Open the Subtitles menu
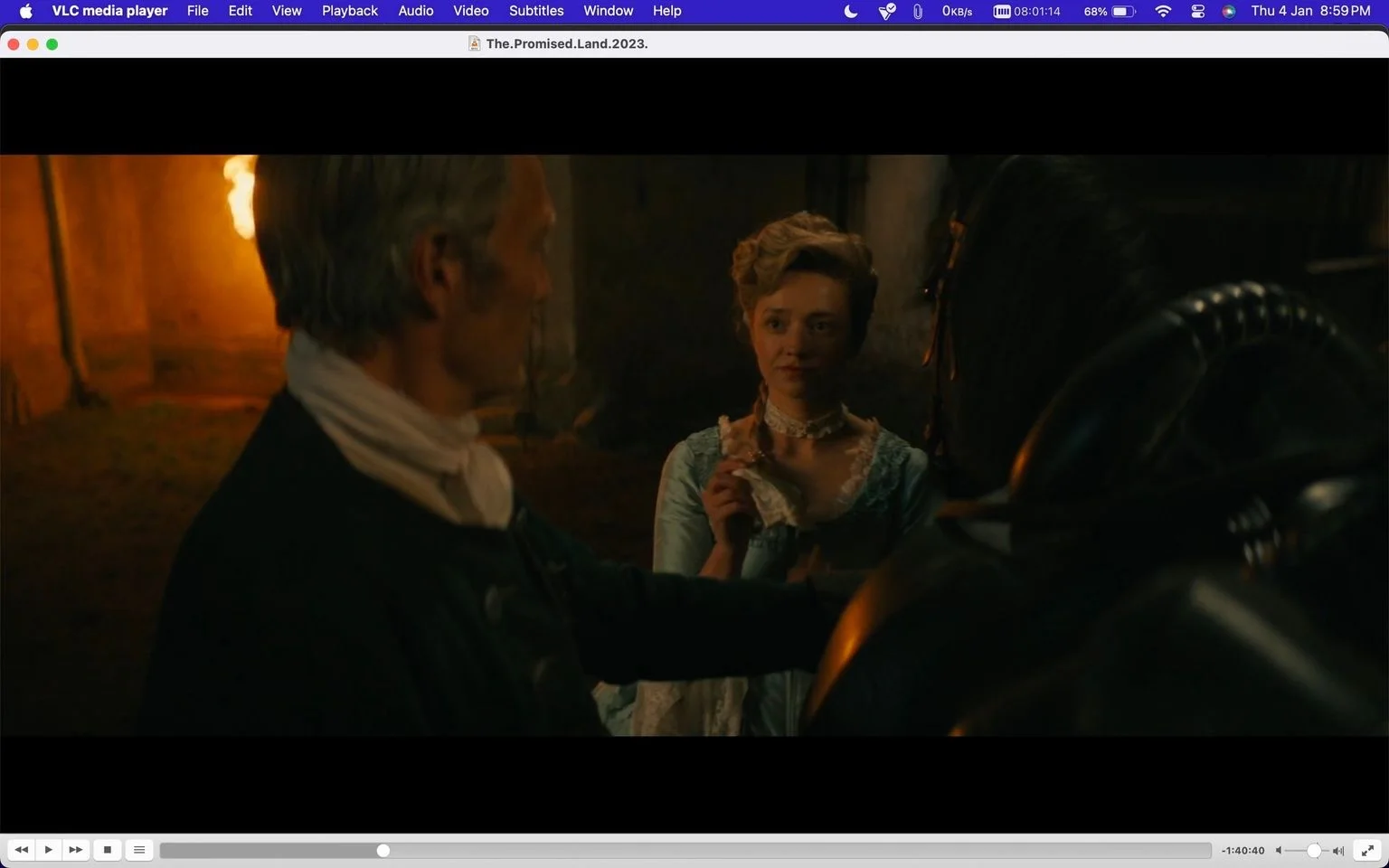This screenshot has width=1389, height=868. click(x=536, y=11)
